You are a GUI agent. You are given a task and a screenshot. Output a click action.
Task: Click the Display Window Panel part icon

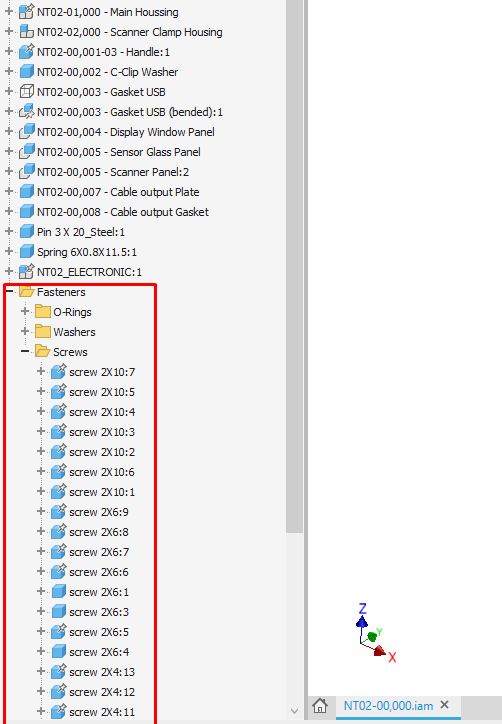click(27, 132)
